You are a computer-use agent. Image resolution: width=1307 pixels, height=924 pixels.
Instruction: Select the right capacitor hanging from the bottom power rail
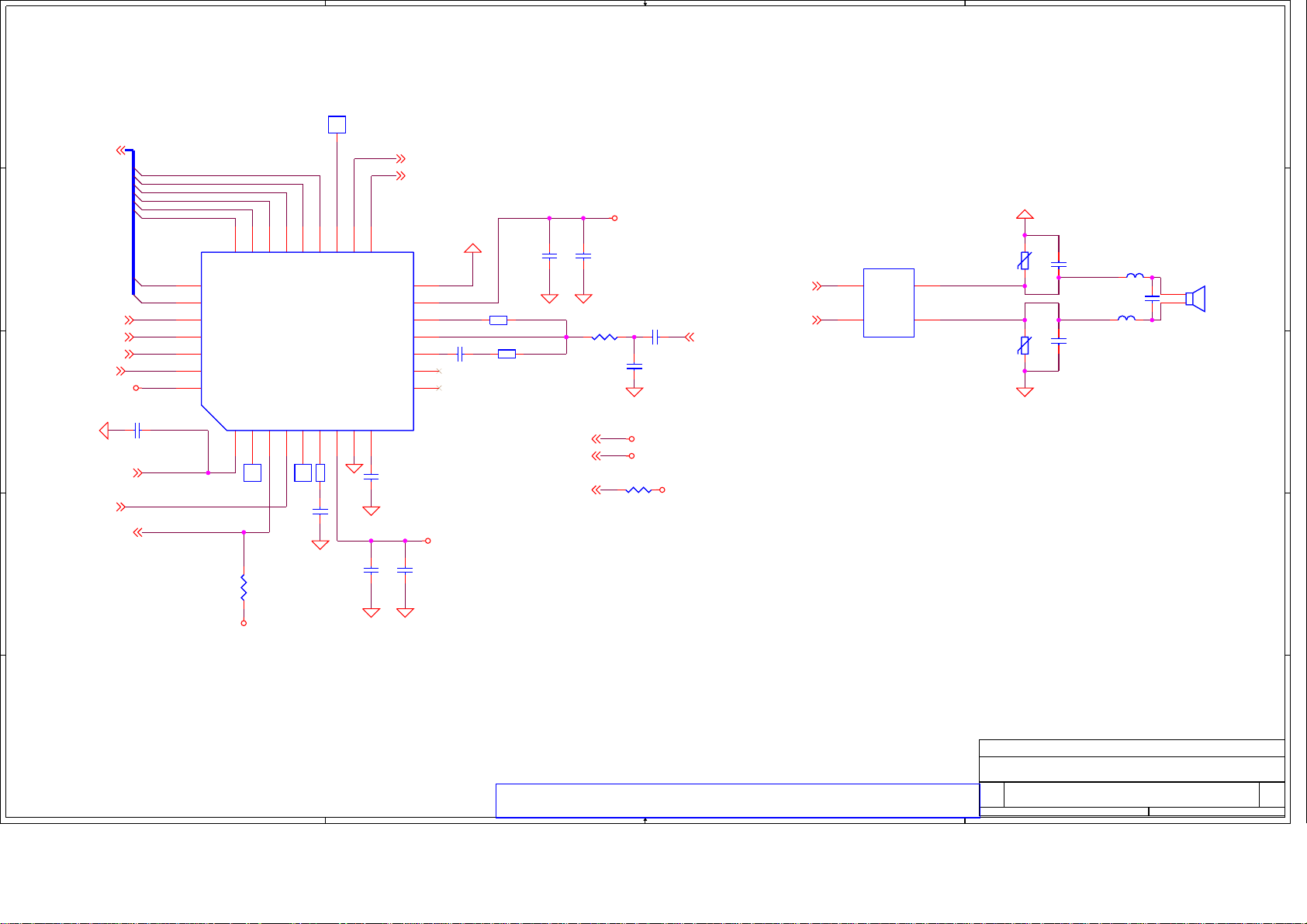click(405, 569)
